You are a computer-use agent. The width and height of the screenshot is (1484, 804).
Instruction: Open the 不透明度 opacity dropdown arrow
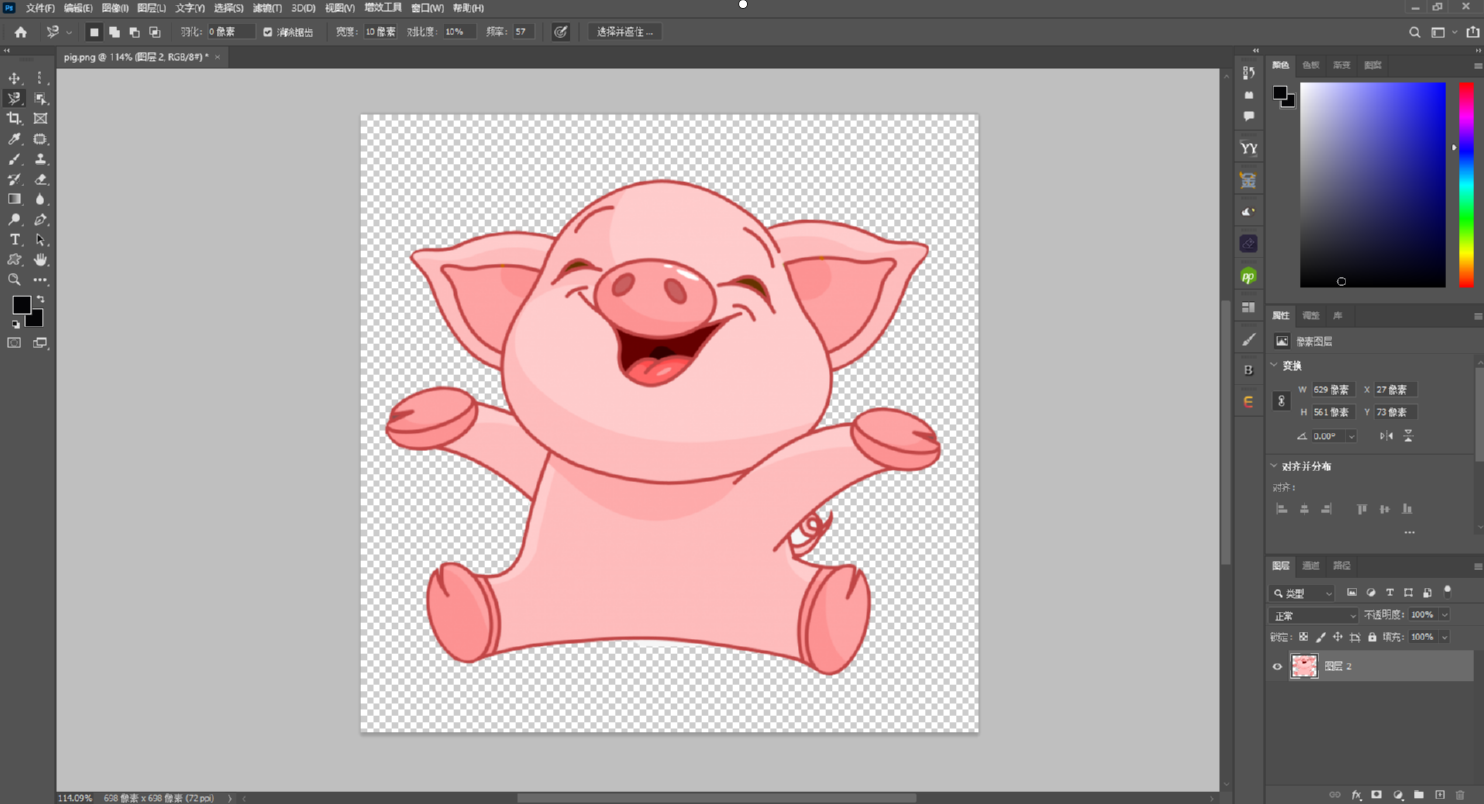coord(1444,615)
